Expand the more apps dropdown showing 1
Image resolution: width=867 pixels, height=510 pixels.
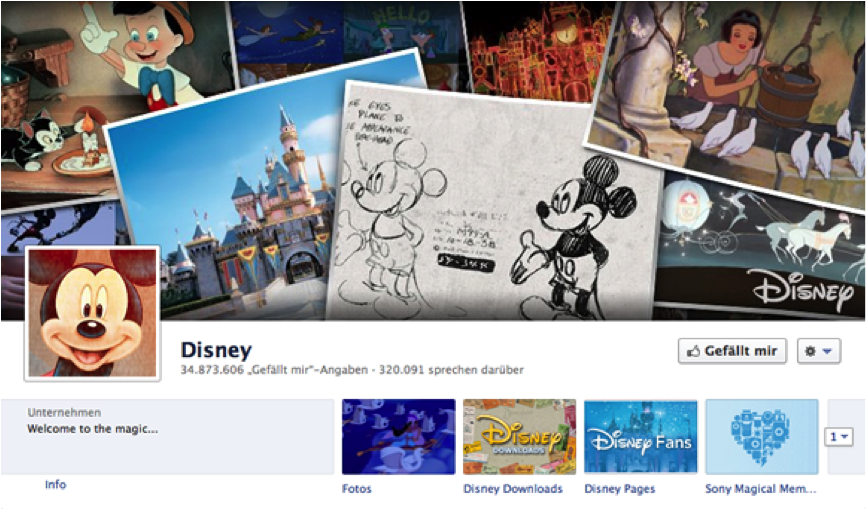[x=838, y=437]
